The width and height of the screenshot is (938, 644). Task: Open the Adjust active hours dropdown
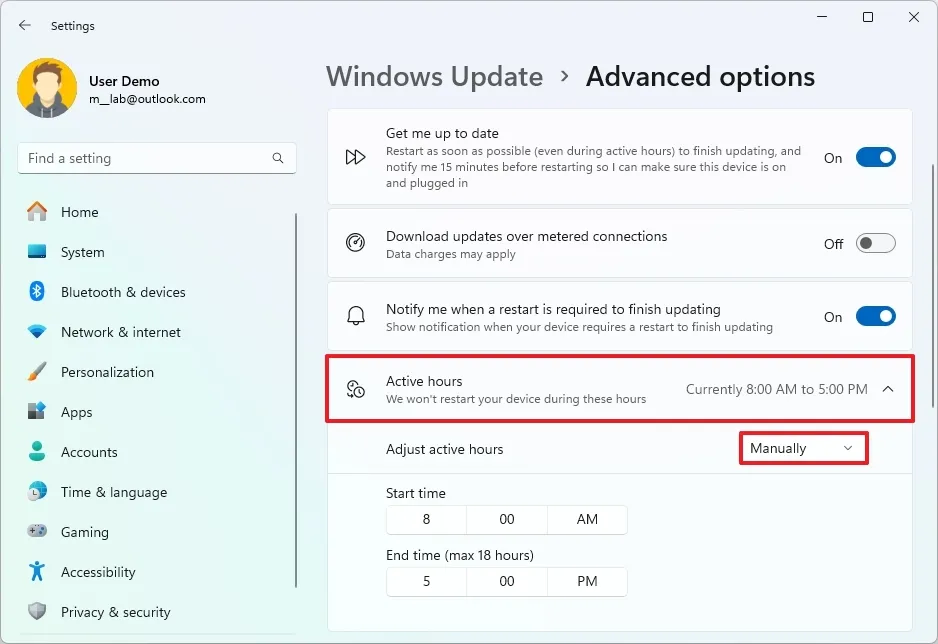[x=803, y=448]
